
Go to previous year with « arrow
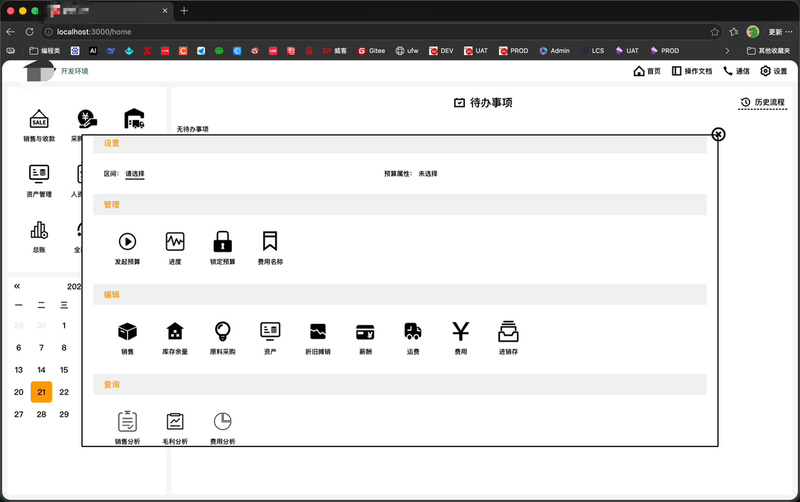(17, 286)
